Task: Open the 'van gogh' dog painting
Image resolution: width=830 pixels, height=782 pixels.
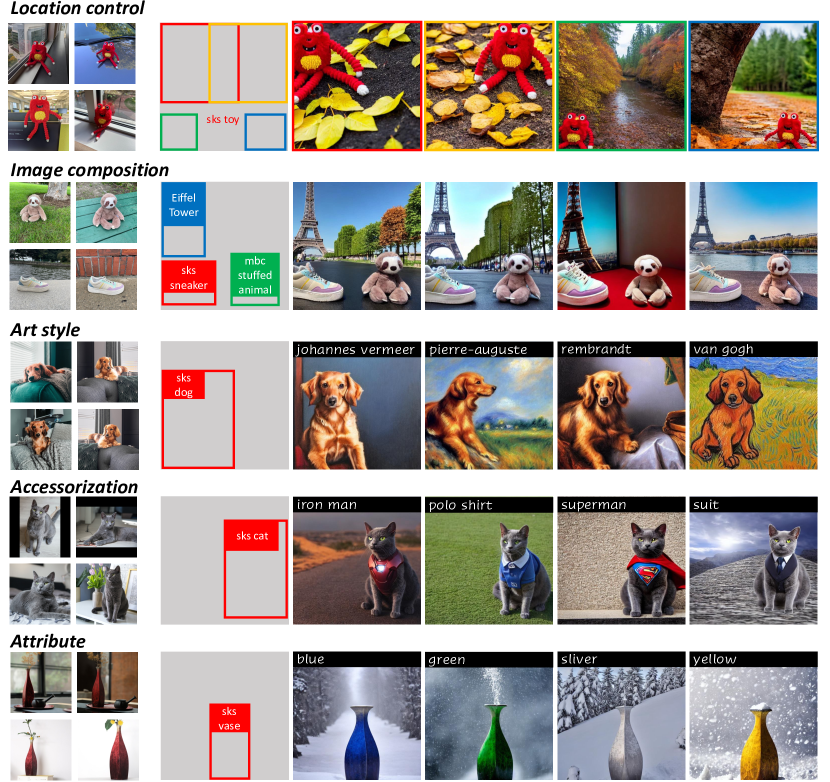Action: click(753, 406)
